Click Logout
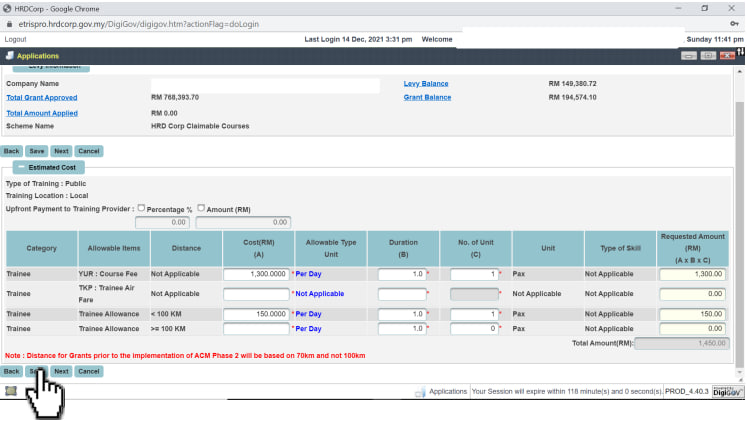 [x=16, y=39]
